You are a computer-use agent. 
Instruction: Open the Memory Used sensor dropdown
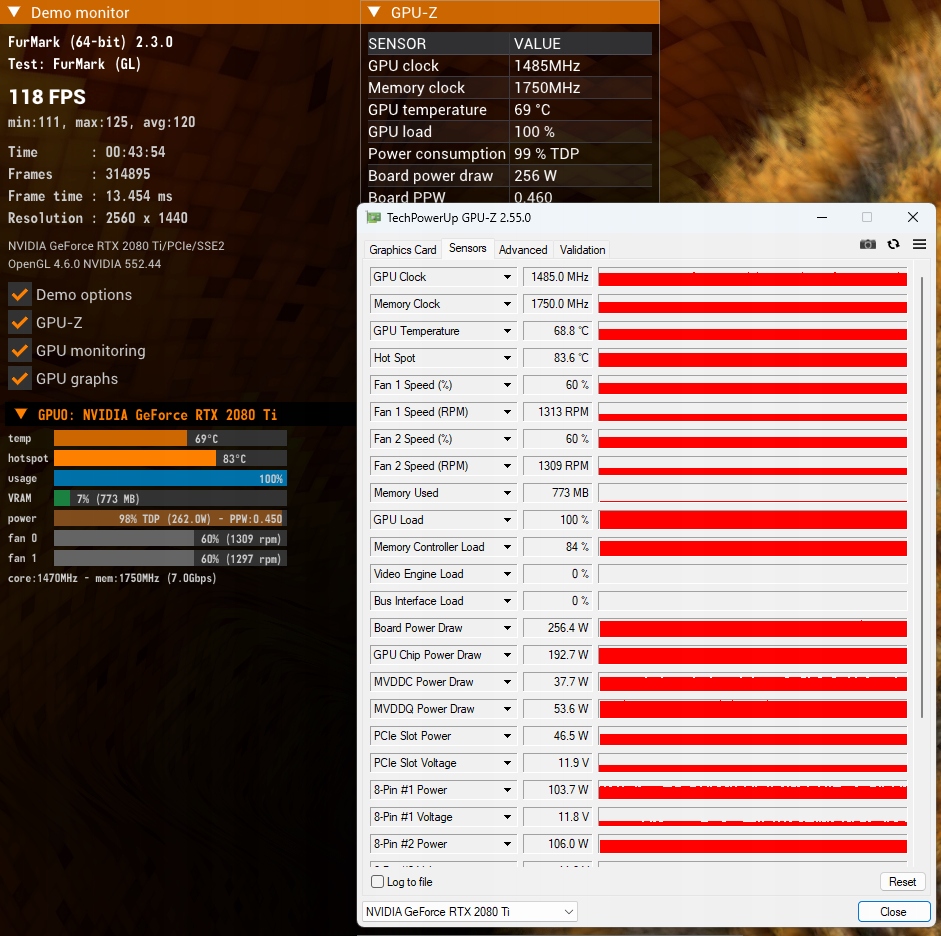tap(507, 493)
